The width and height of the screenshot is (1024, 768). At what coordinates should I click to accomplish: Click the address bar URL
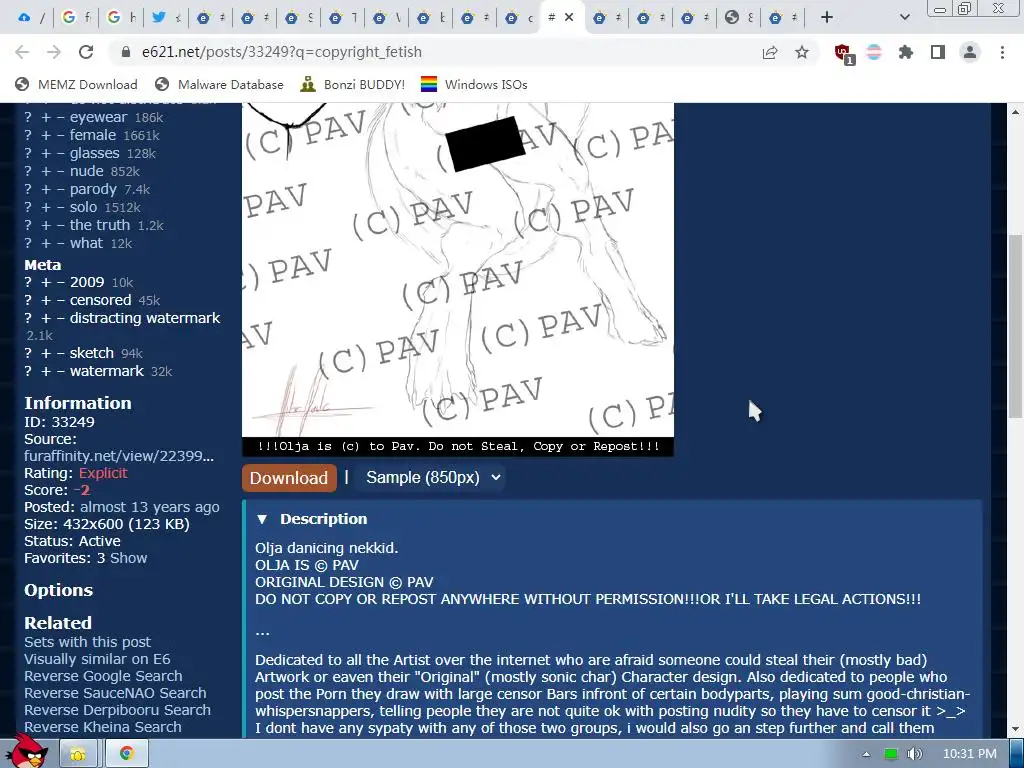(281, 52)
